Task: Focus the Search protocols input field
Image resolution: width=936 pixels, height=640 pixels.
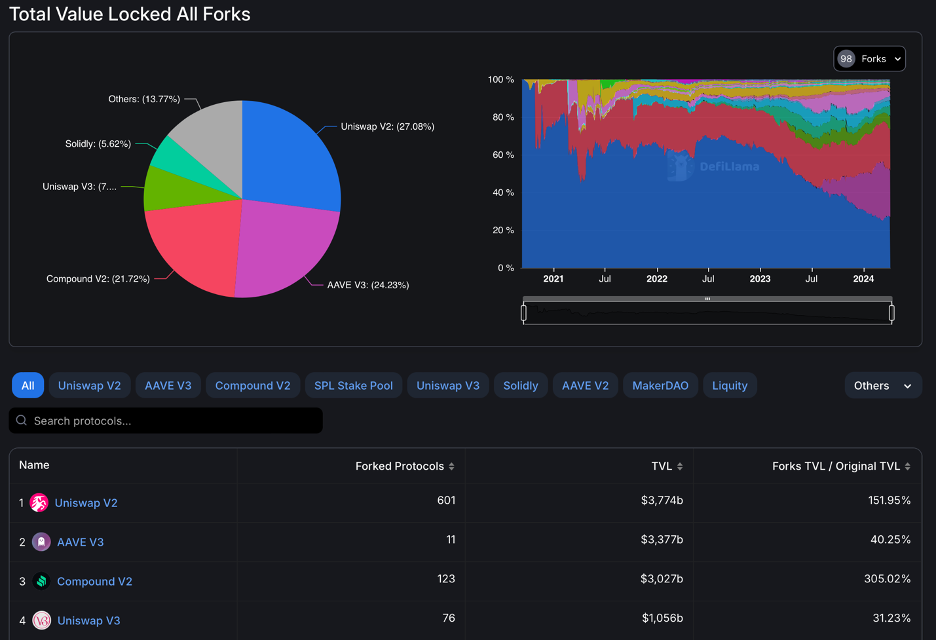Action: tap(166, 420)
